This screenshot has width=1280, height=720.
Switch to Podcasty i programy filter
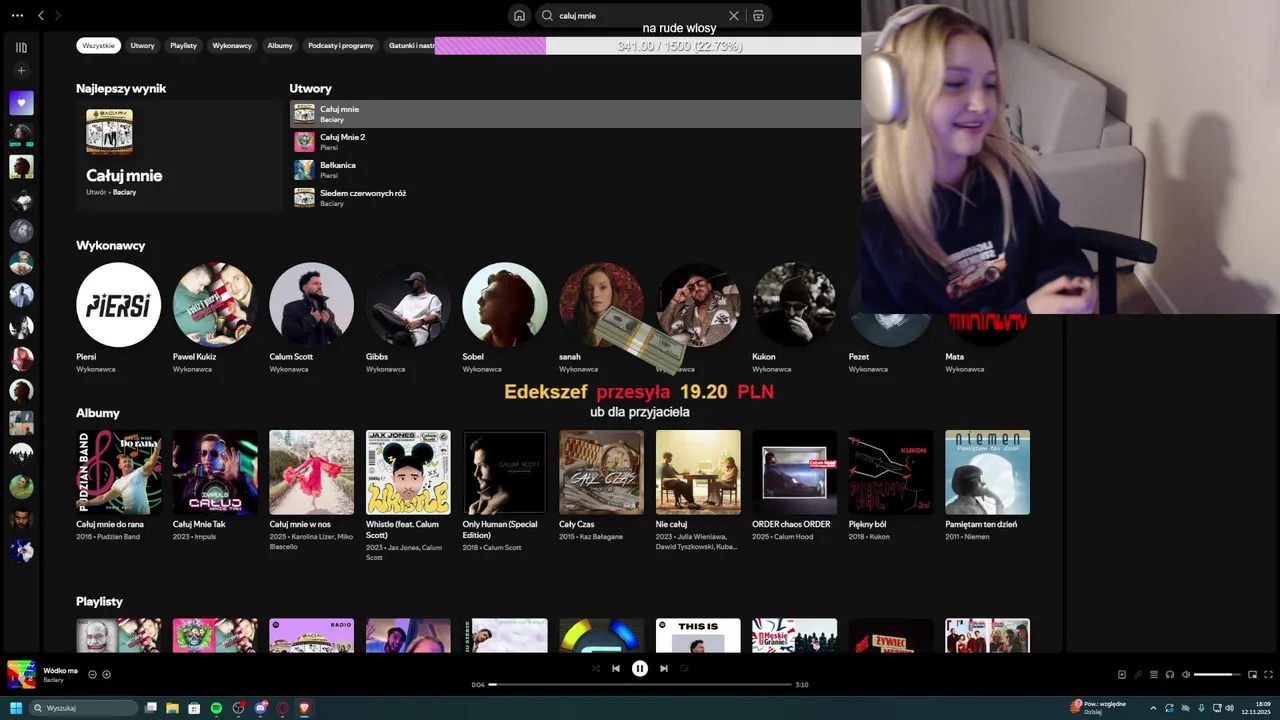[340, 45]
